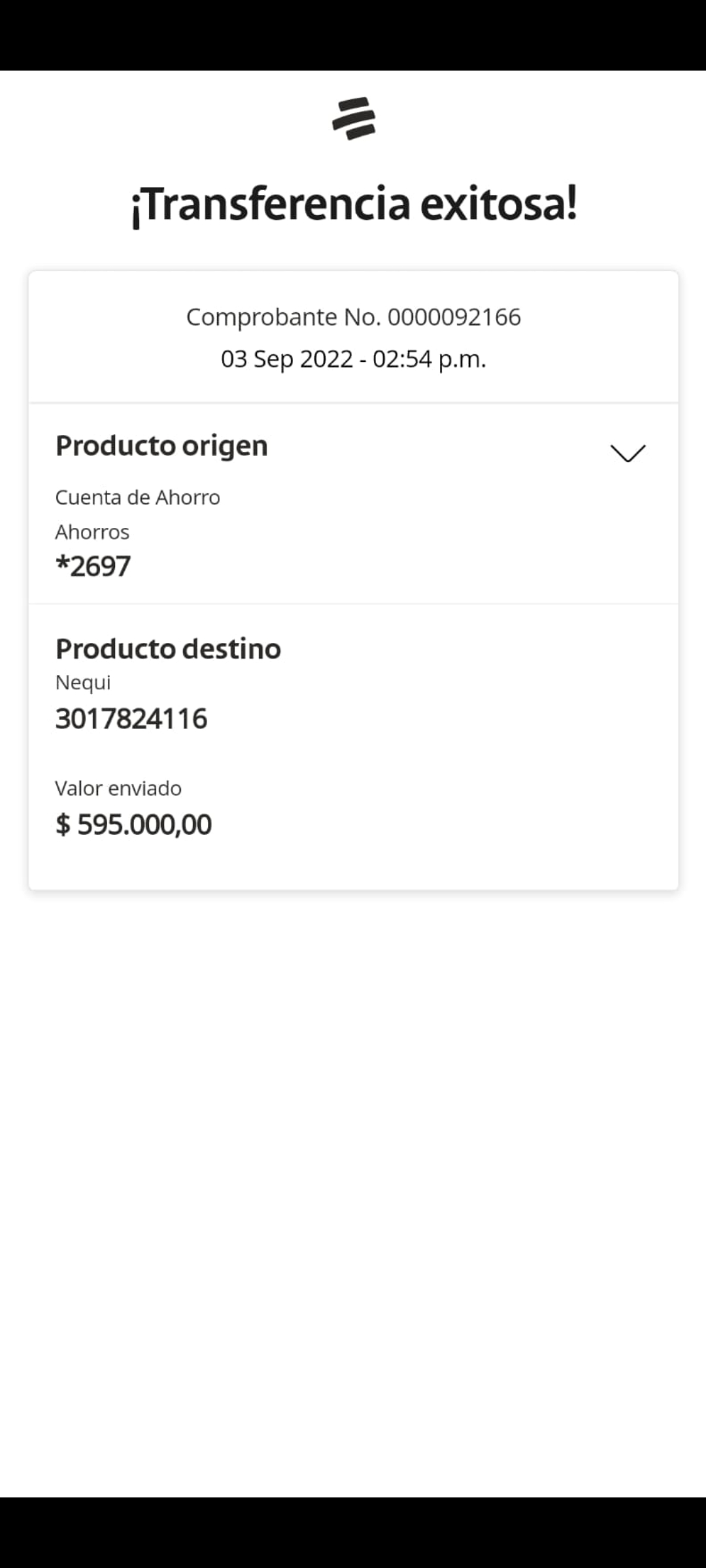The width and height of the screenshot is (706, 1568).
Task: Click the source account number *2697
Action: tap(93, 566)
